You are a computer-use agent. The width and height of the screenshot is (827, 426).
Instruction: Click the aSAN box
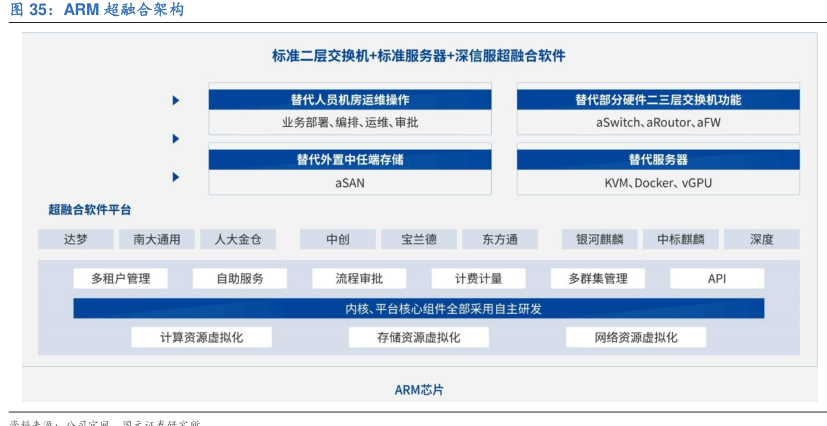350,183
